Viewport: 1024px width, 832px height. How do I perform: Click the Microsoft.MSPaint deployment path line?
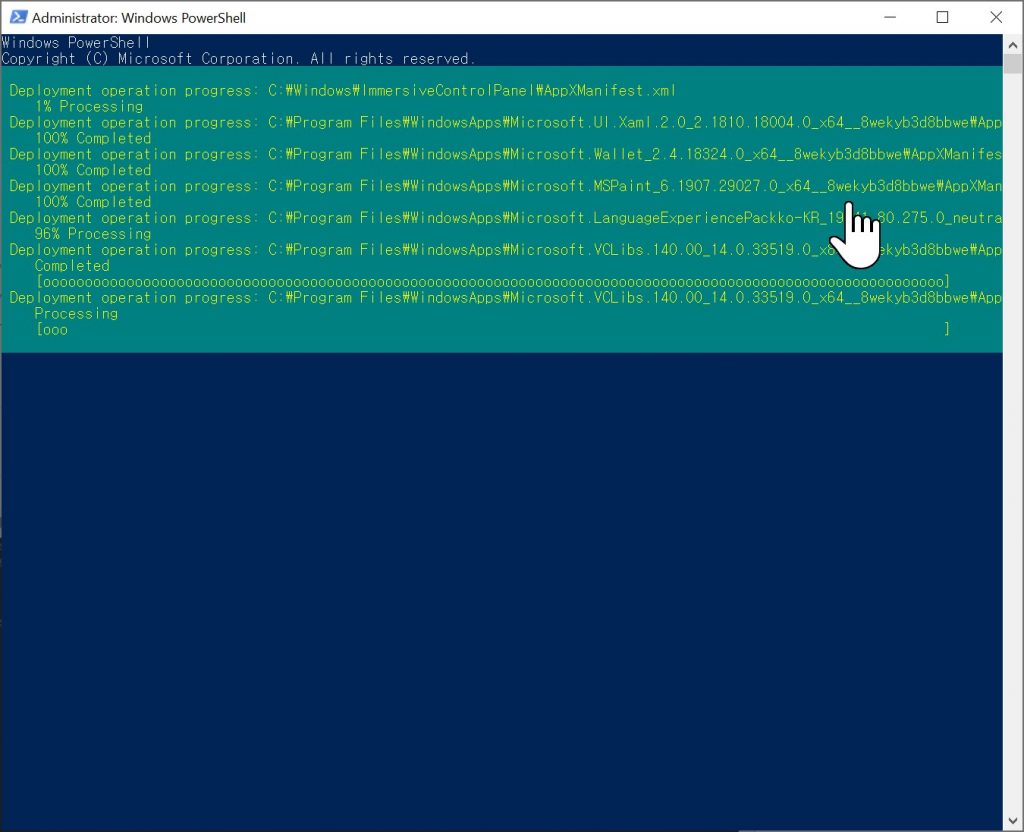pyautogui.click(x=500, y=186)
